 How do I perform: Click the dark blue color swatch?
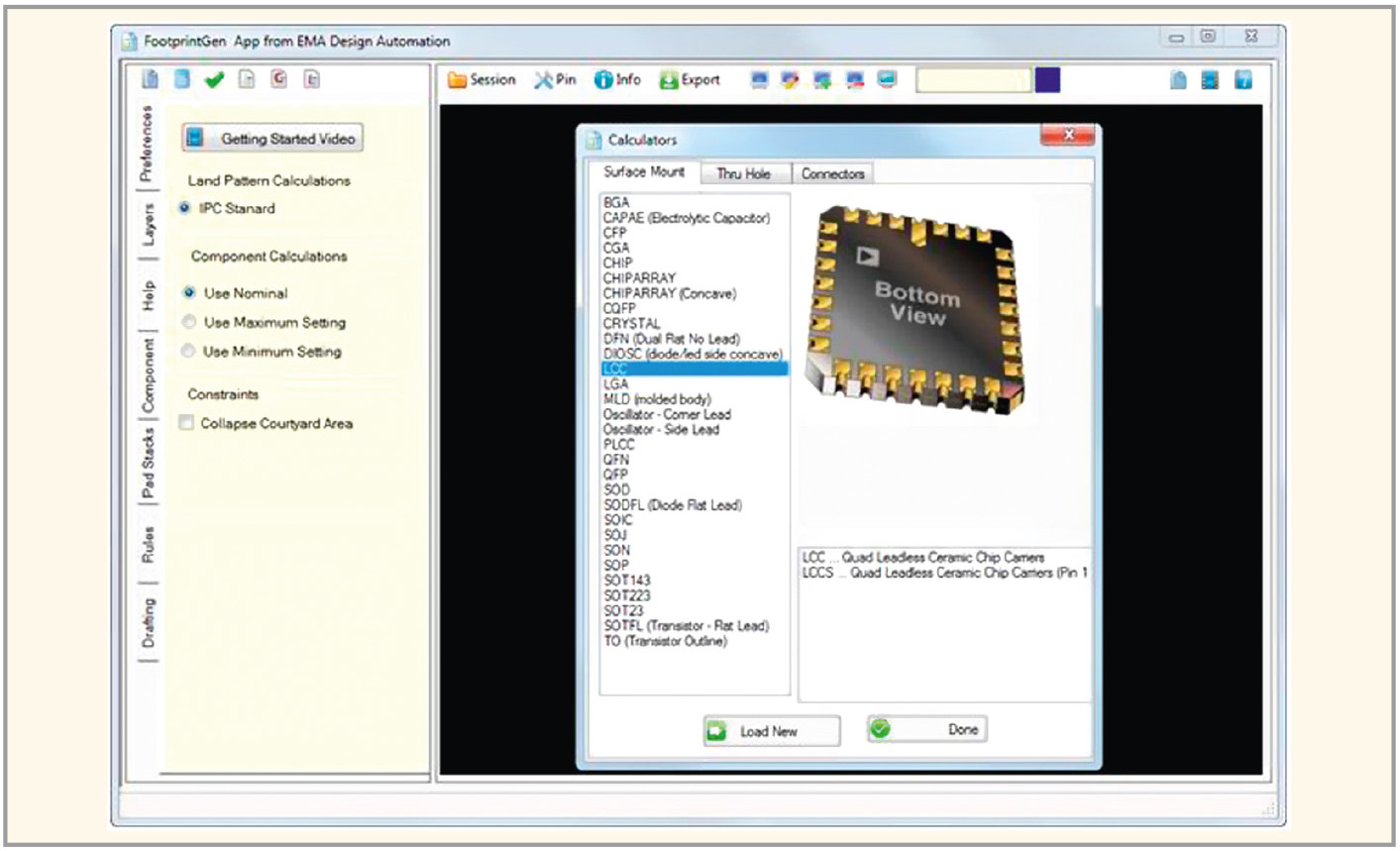pyautogui.click(x=1047, y=80)
